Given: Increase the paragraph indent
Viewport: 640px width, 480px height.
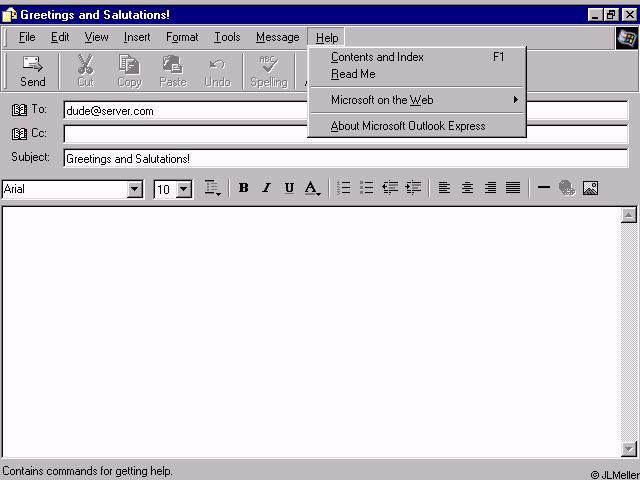Looking at the screenshot, I should click(x=413, y=188).
